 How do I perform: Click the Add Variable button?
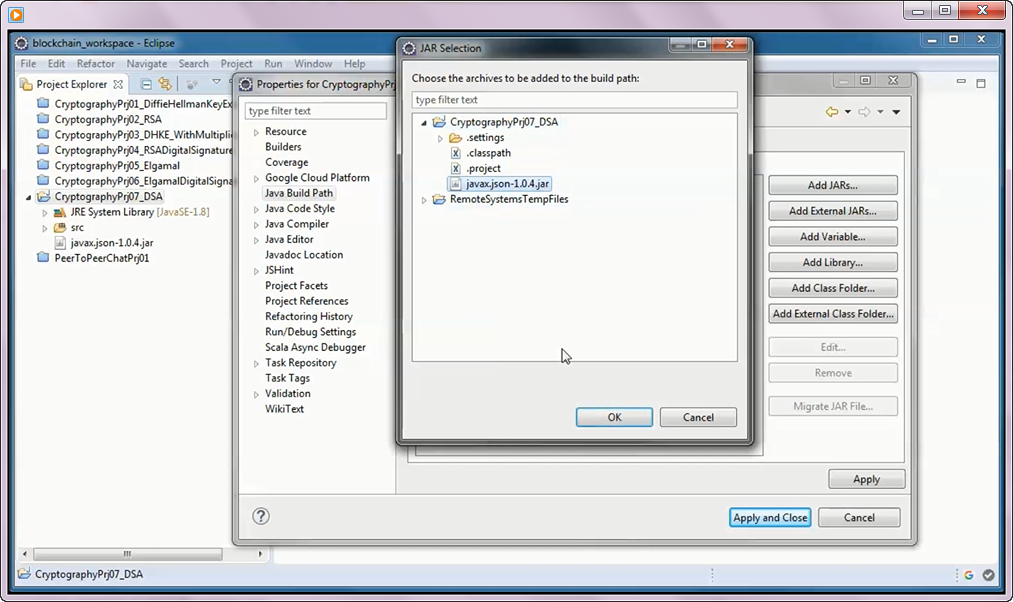[833, 236]
